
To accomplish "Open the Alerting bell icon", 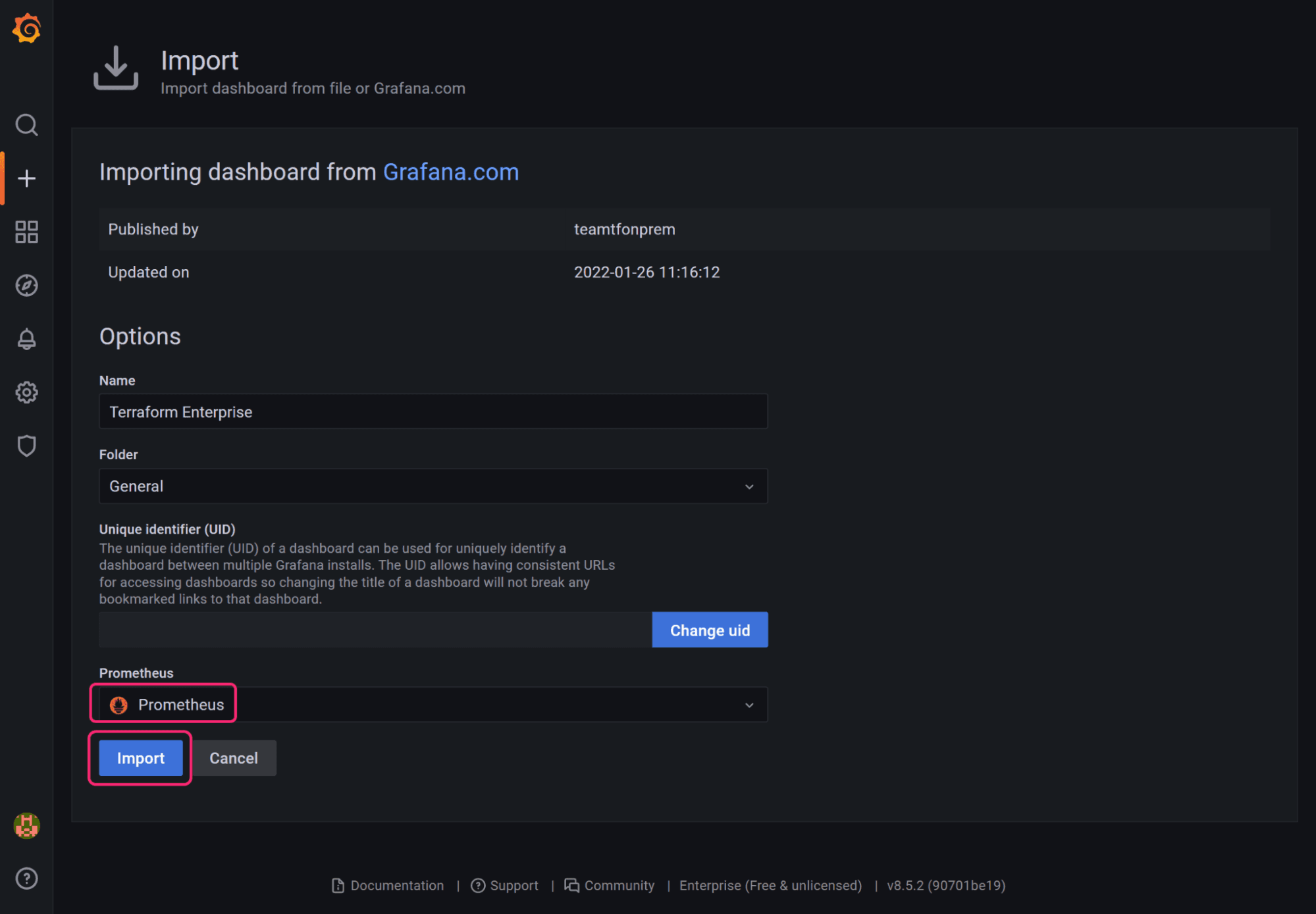I will click(27, 338).
